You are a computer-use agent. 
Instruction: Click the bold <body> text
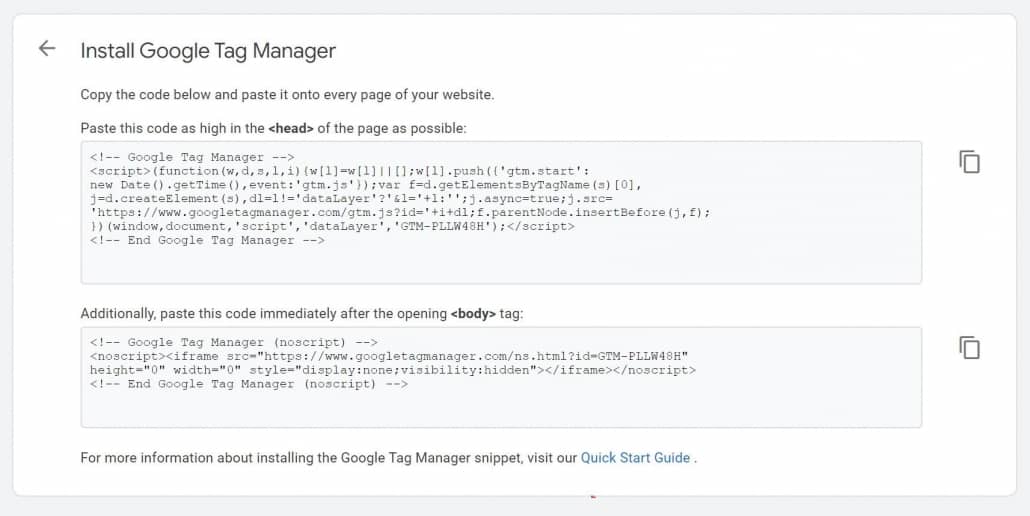tap(473, 314)
